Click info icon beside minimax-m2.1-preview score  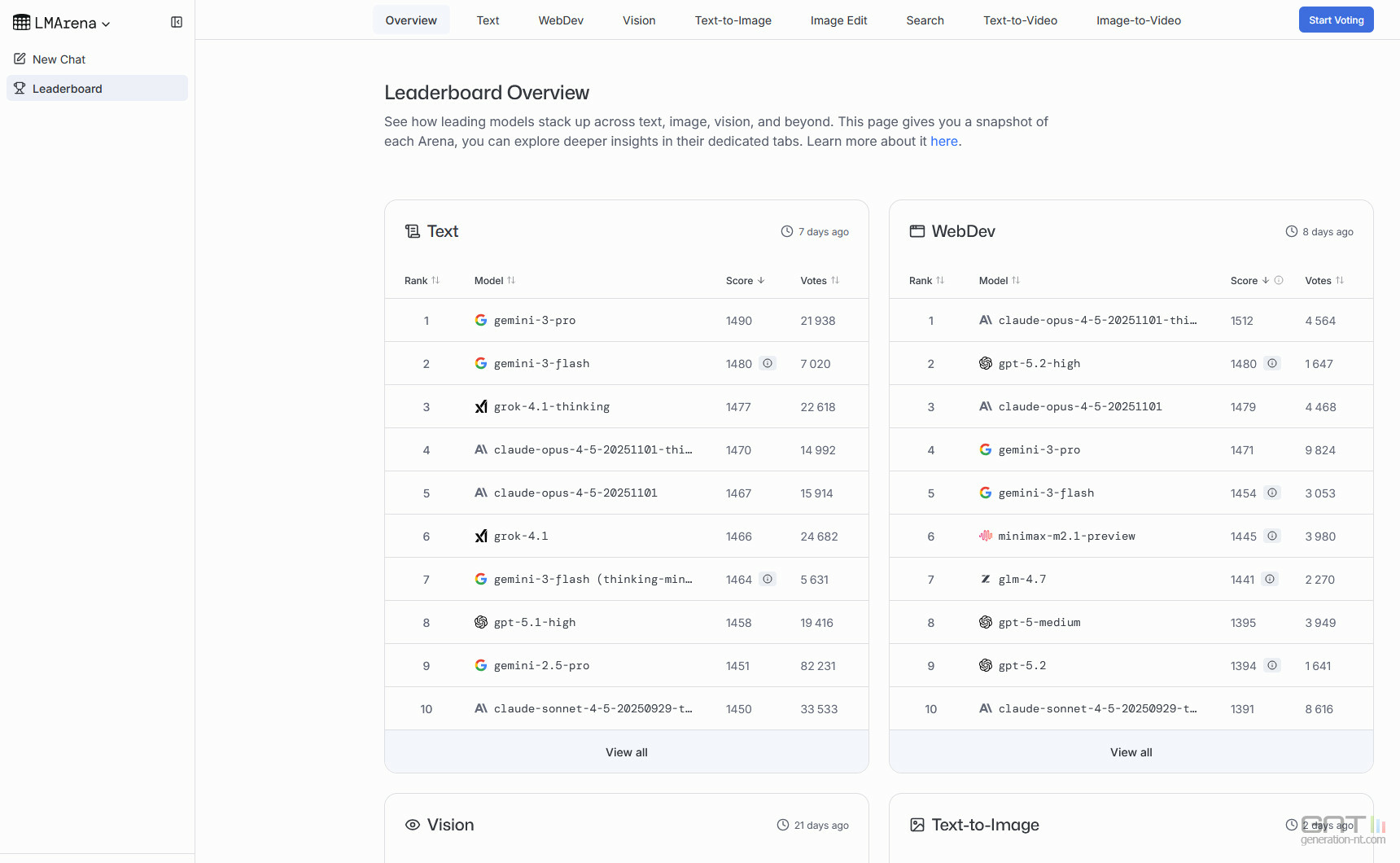click(x=1271, y=536)
